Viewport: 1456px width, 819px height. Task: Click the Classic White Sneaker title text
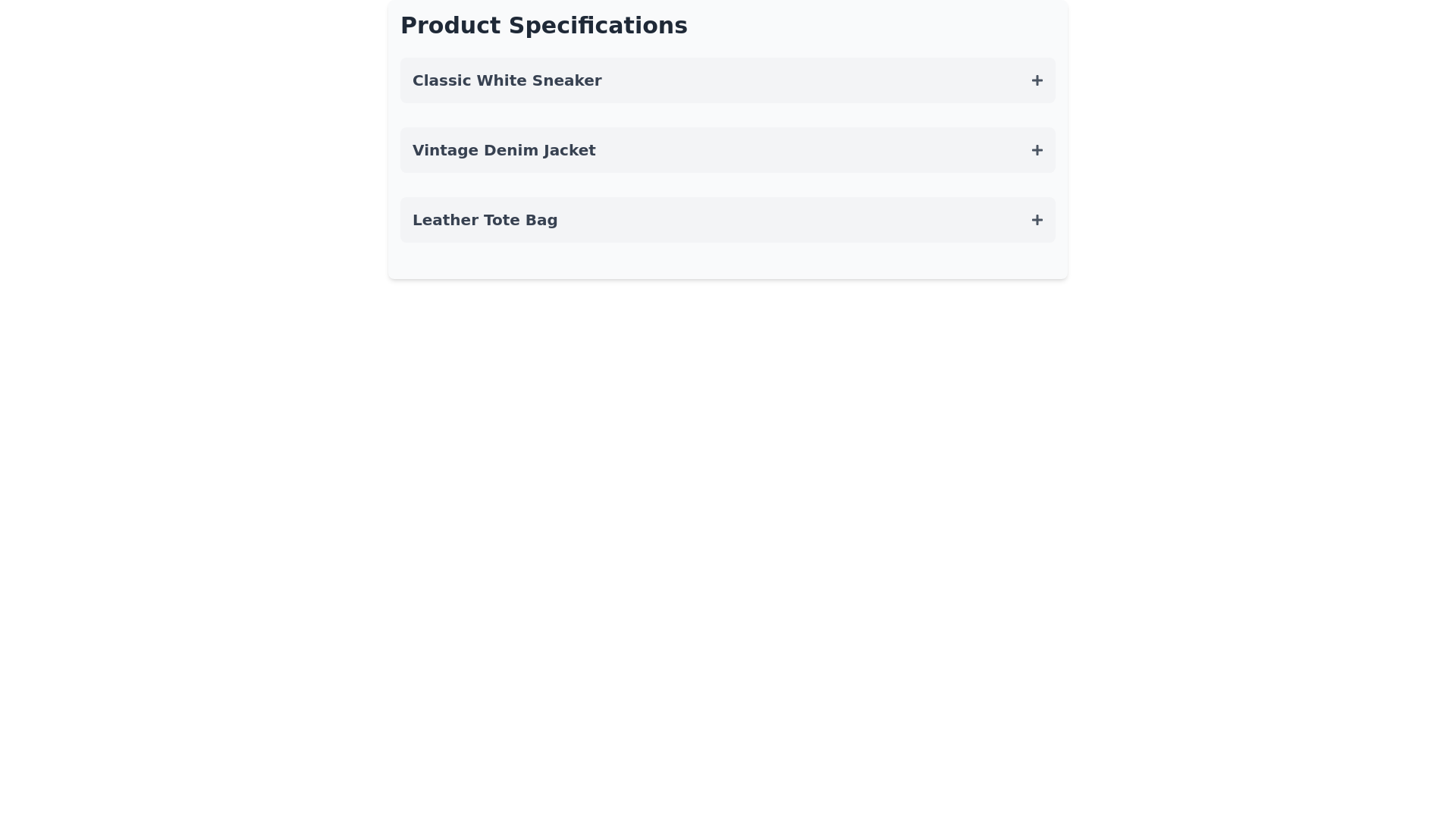tap(507, 80)
